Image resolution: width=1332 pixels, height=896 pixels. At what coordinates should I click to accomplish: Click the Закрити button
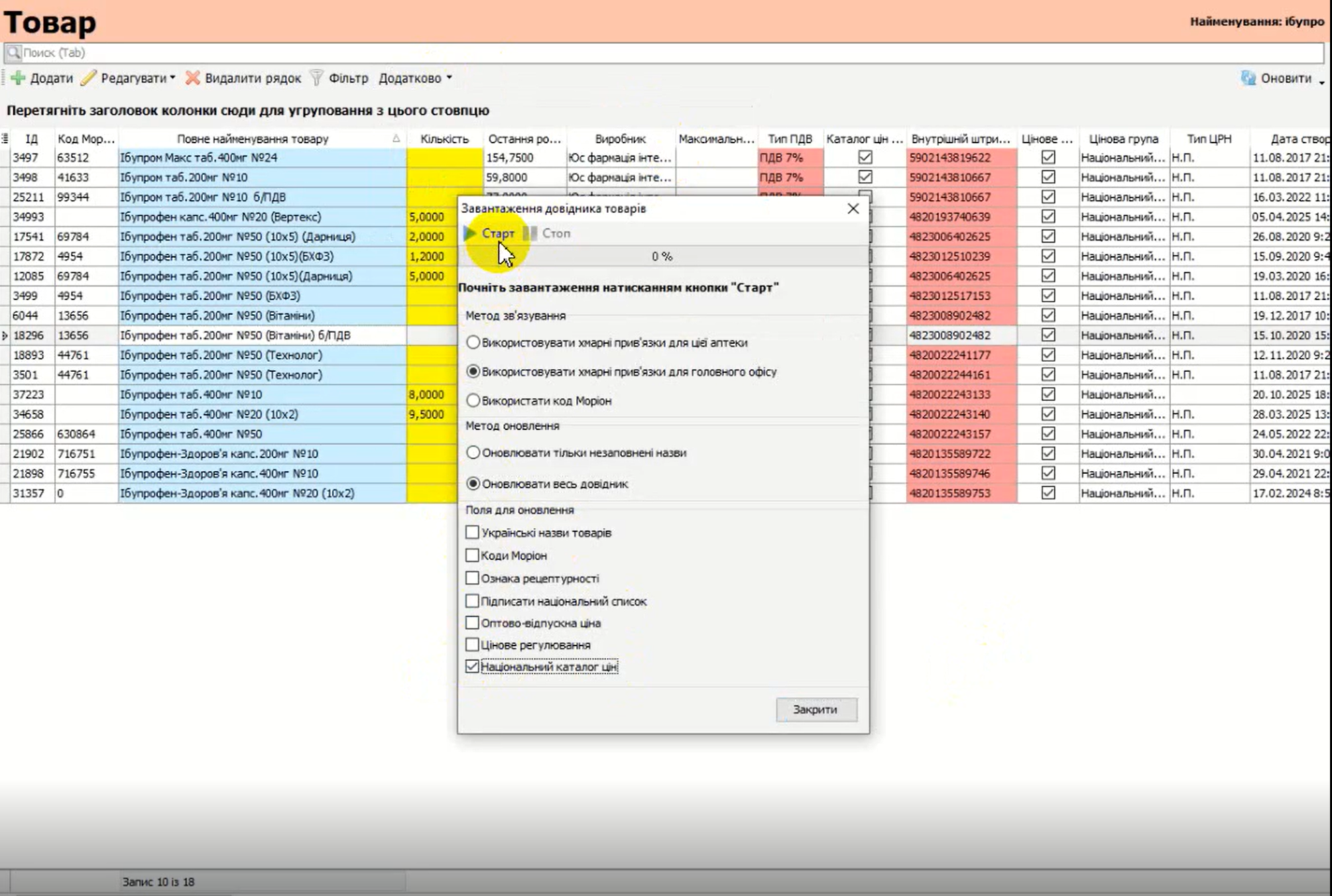click(x=816, y=710)
